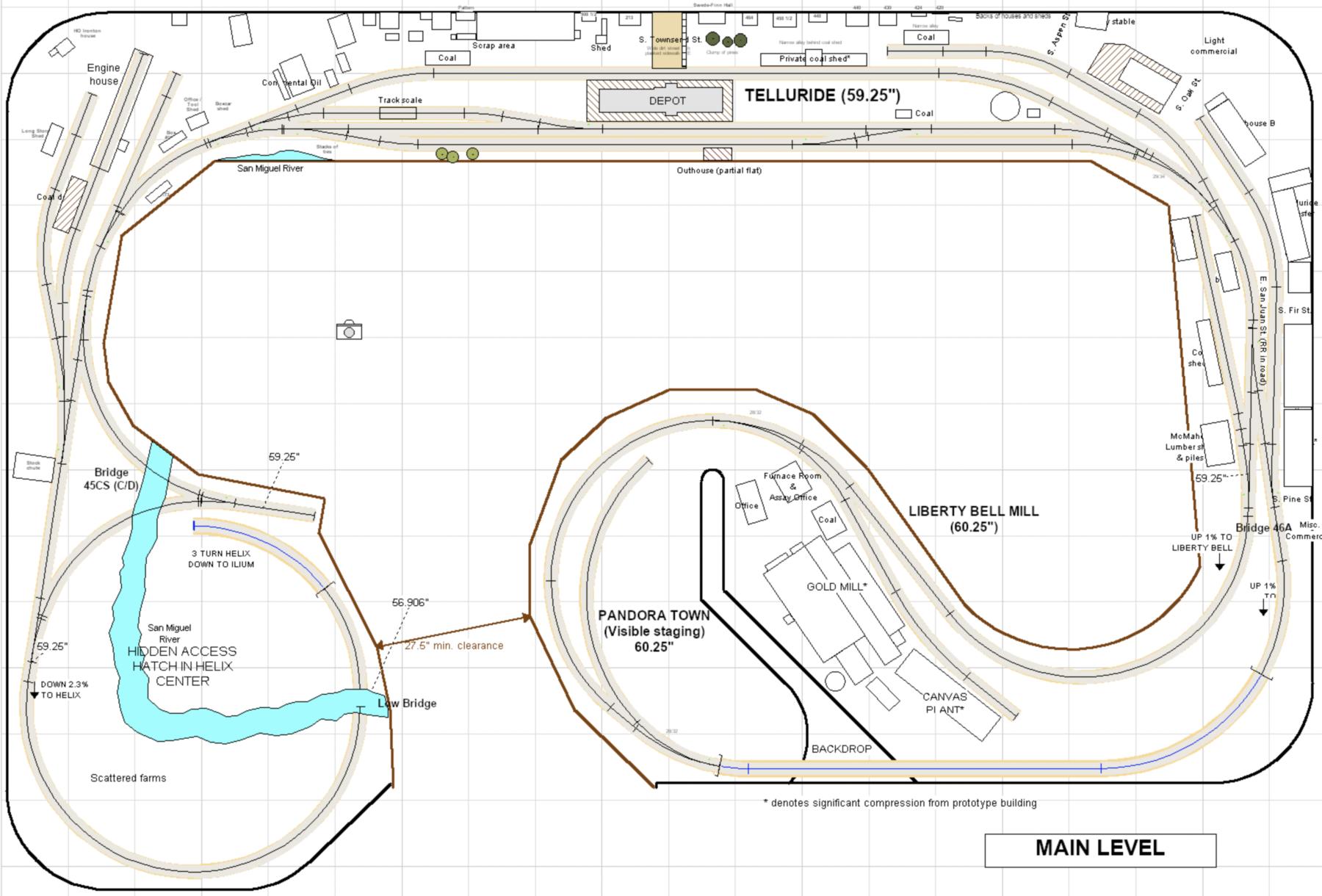Select the TELLURIDE (59.25") station label

822,95
